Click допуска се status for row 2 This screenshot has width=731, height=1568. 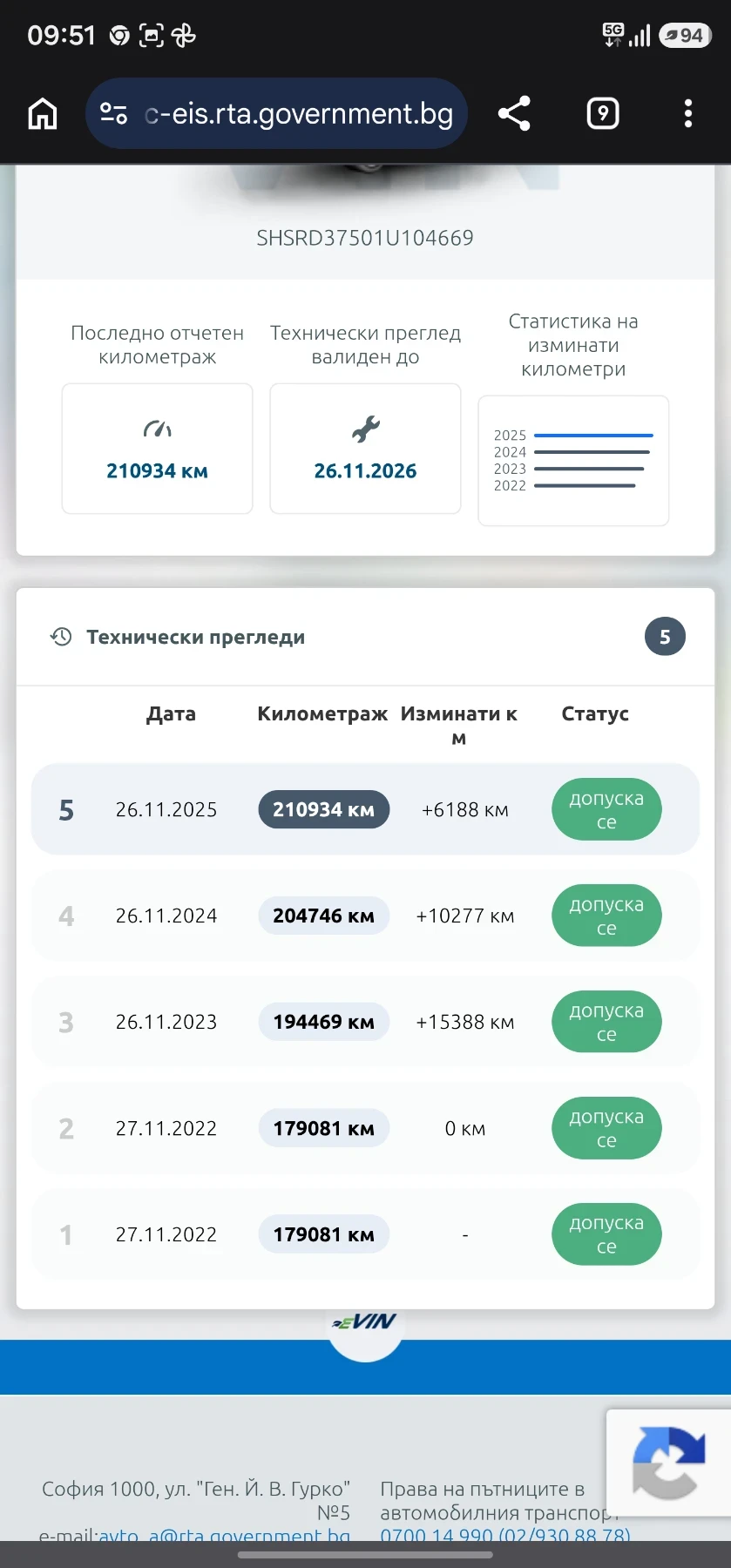pyautogui.click(x=606, y=1128)
